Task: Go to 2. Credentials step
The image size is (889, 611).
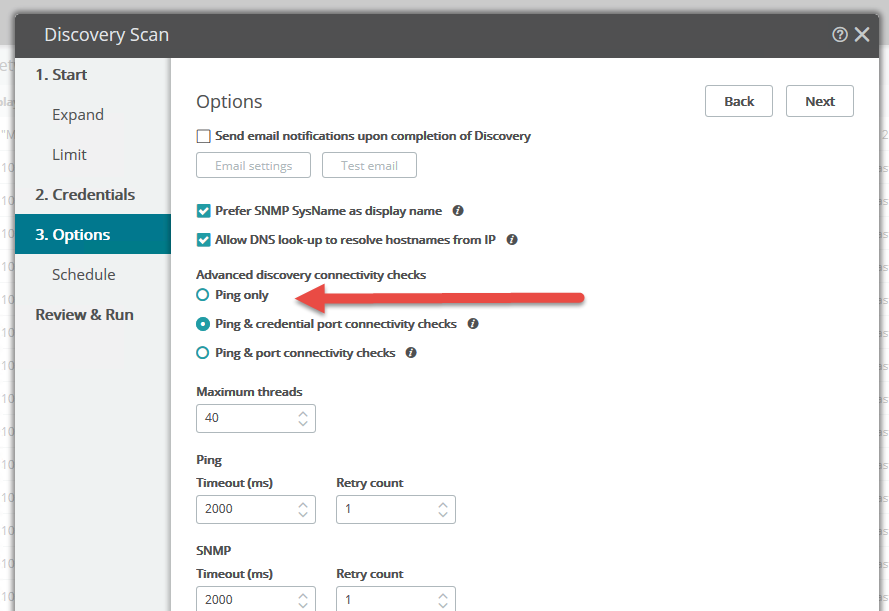Action: 85,194
